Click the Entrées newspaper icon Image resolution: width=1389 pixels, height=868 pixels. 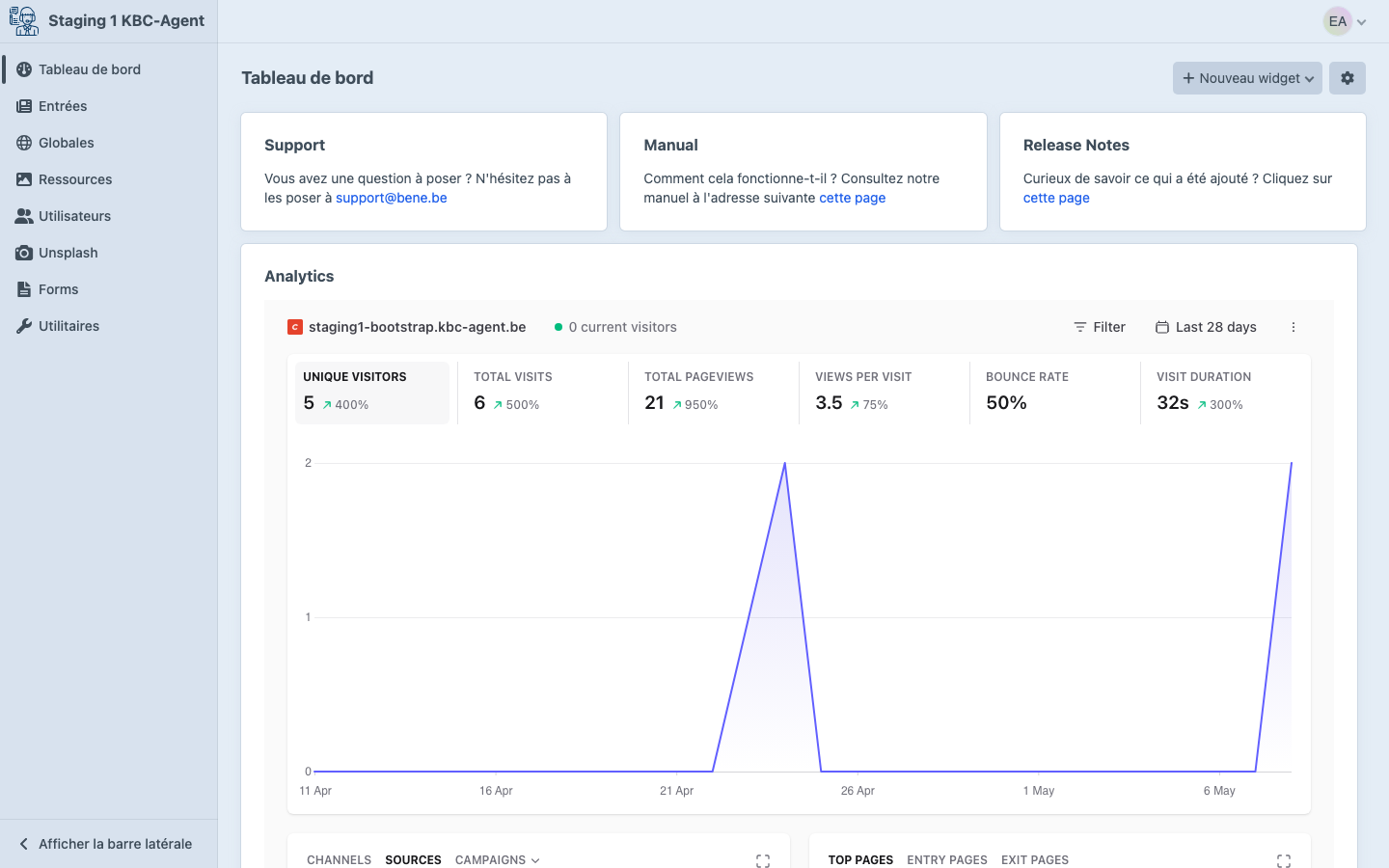tap(24, 106)
